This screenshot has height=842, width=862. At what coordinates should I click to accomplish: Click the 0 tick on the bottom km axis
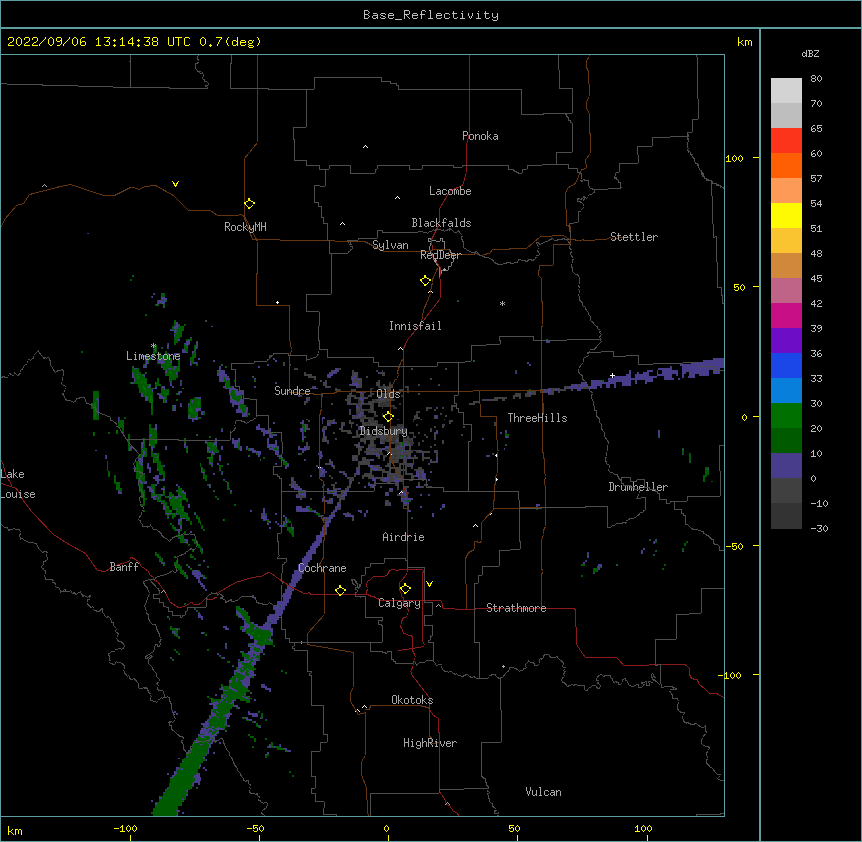tap(386, 828)
